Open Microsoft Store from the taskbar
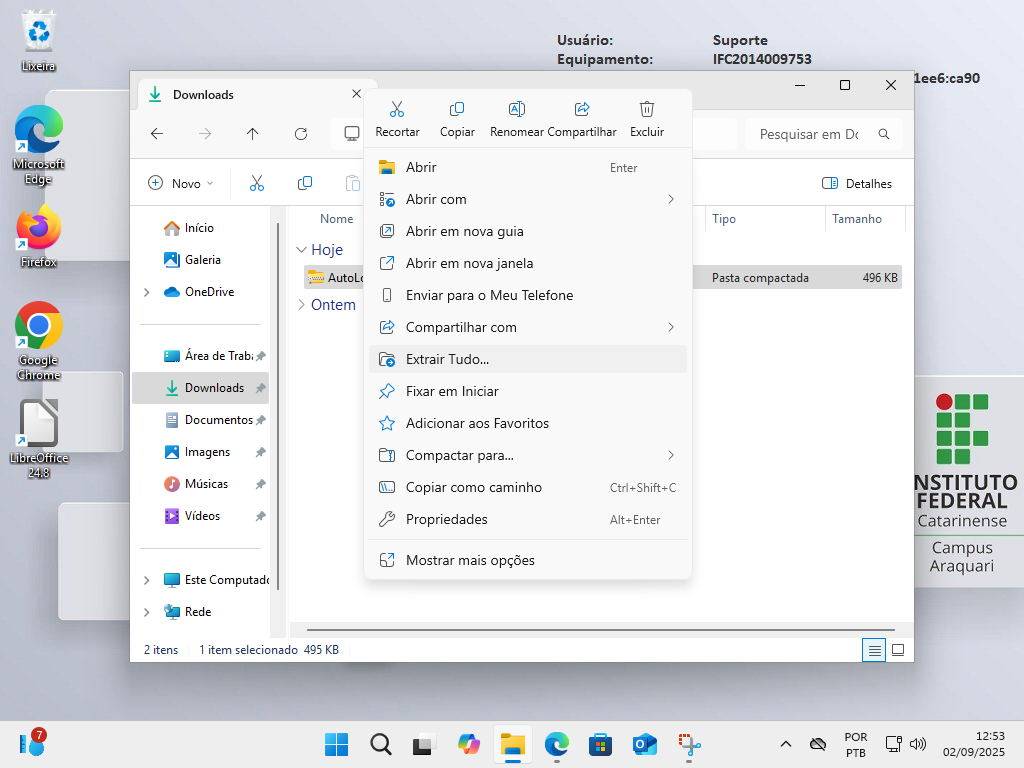The width and height of the screenshot is (1024, 768). tap(600, 744)
